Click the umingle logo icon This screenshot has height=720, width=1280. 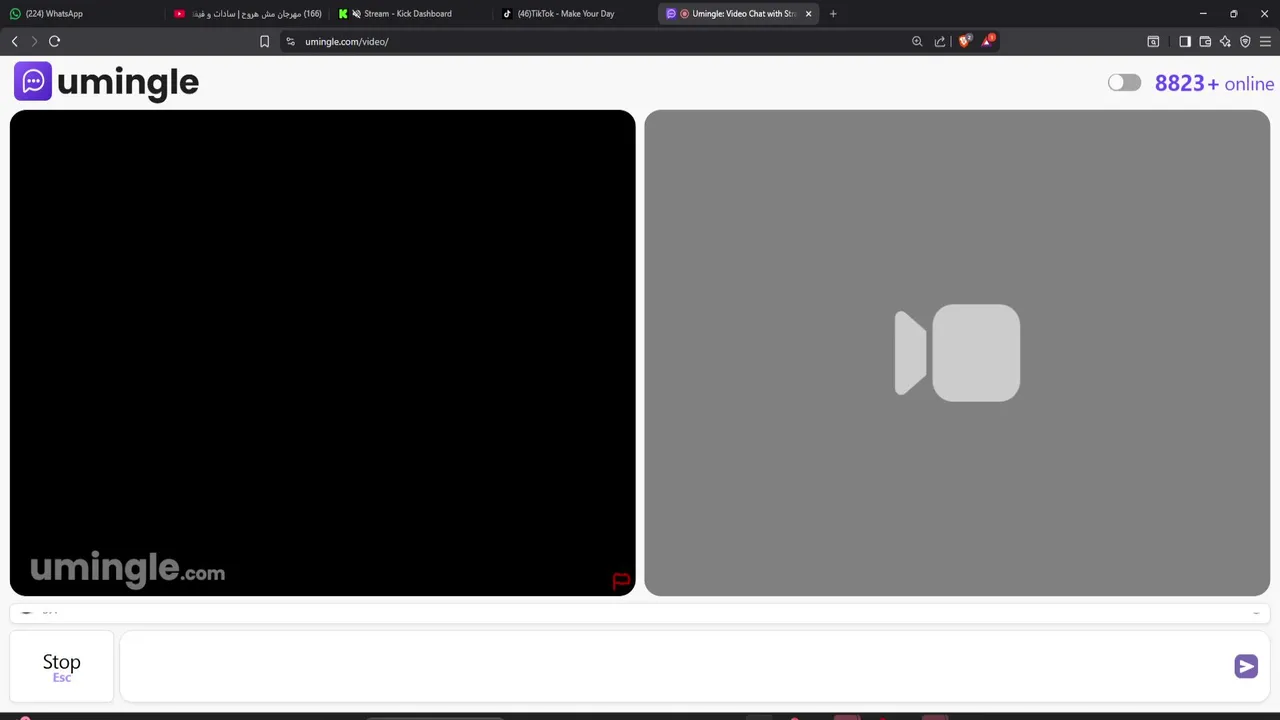point(33,81)
